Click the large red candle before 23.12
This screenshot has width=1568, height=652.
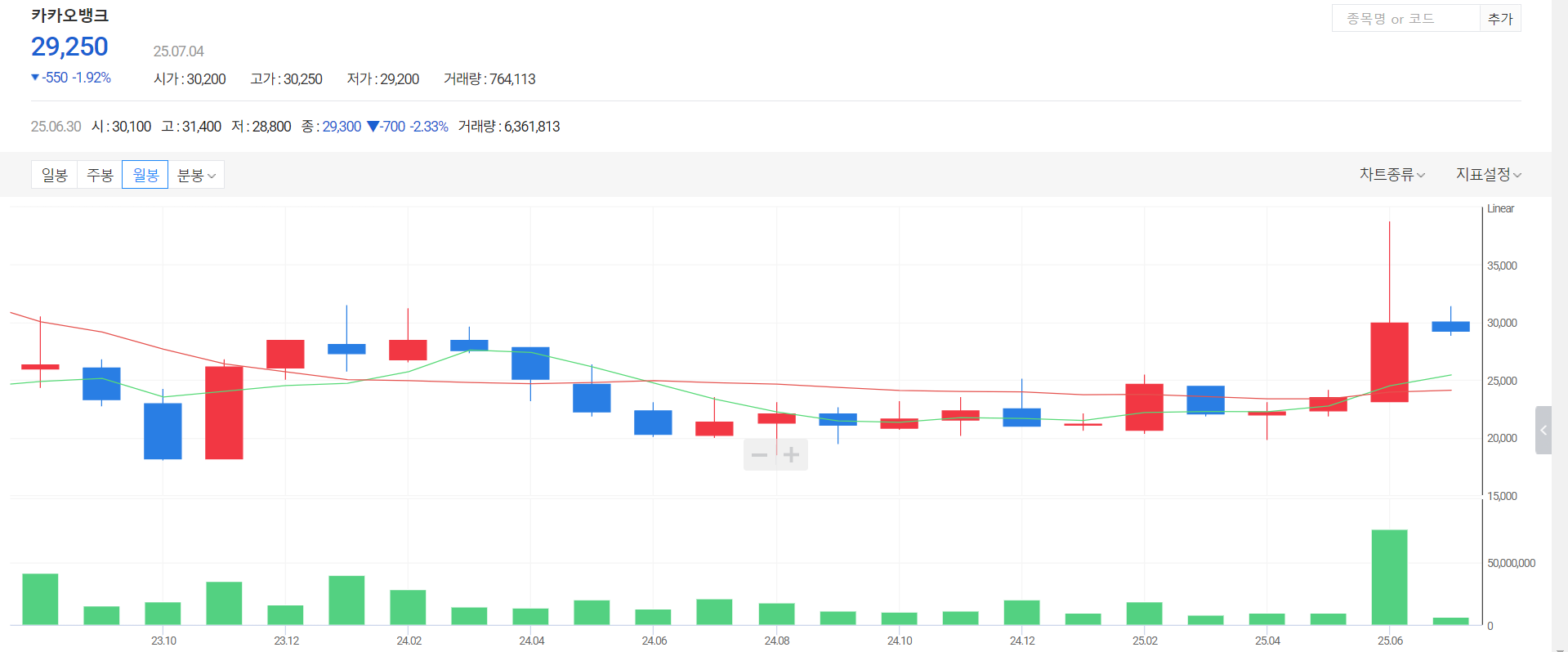point(224,413)
